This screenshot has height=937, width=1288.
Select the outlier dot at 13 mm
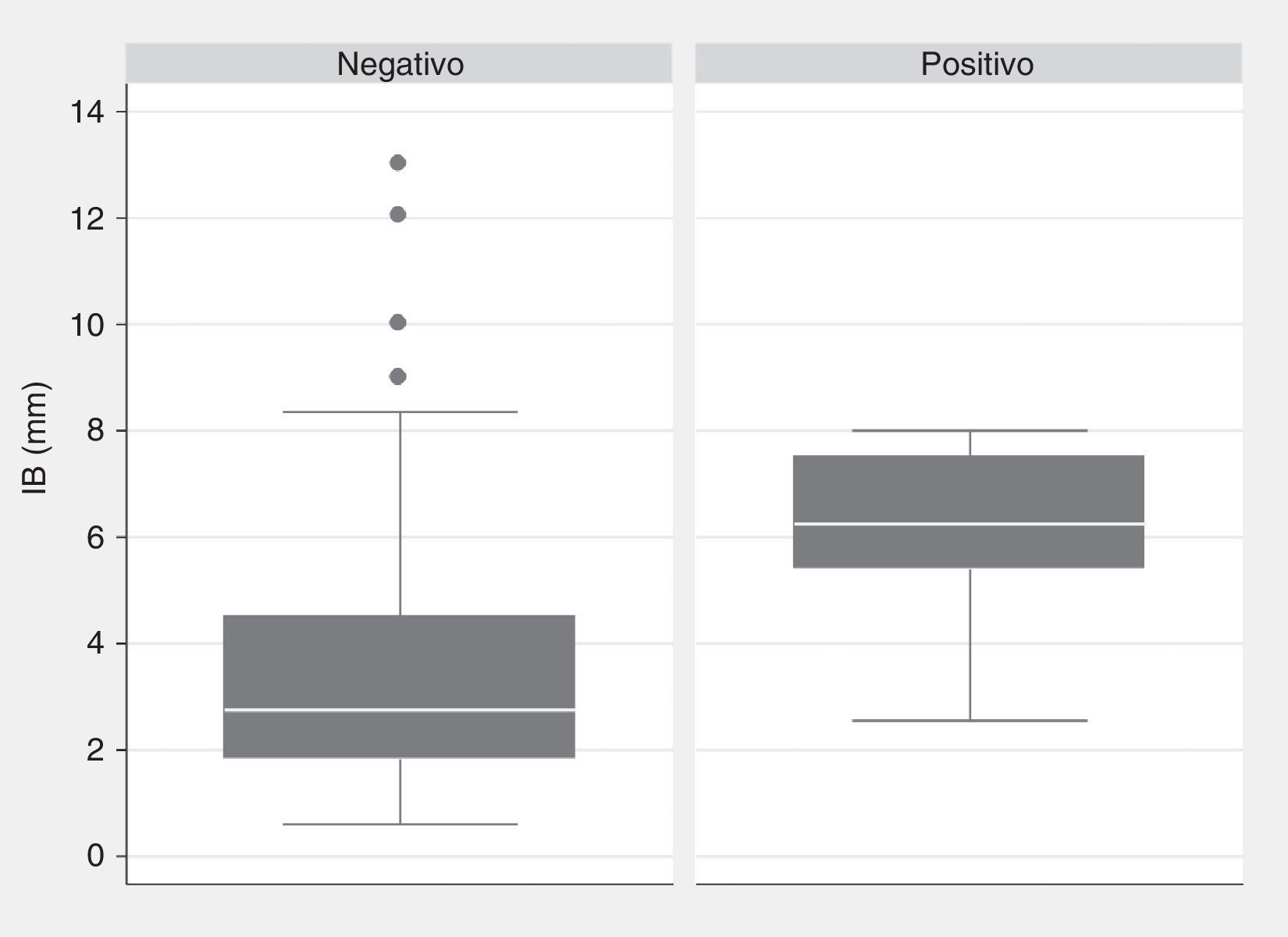397,162
